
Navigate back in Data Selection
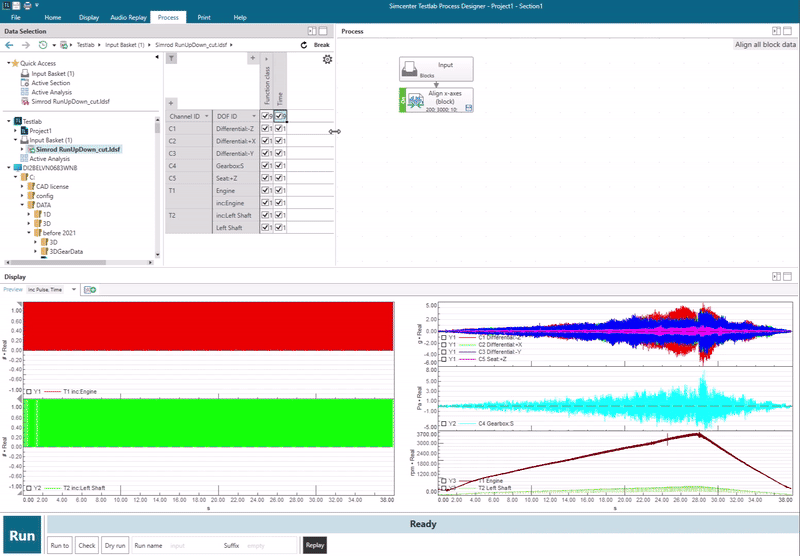coord(9,45)
